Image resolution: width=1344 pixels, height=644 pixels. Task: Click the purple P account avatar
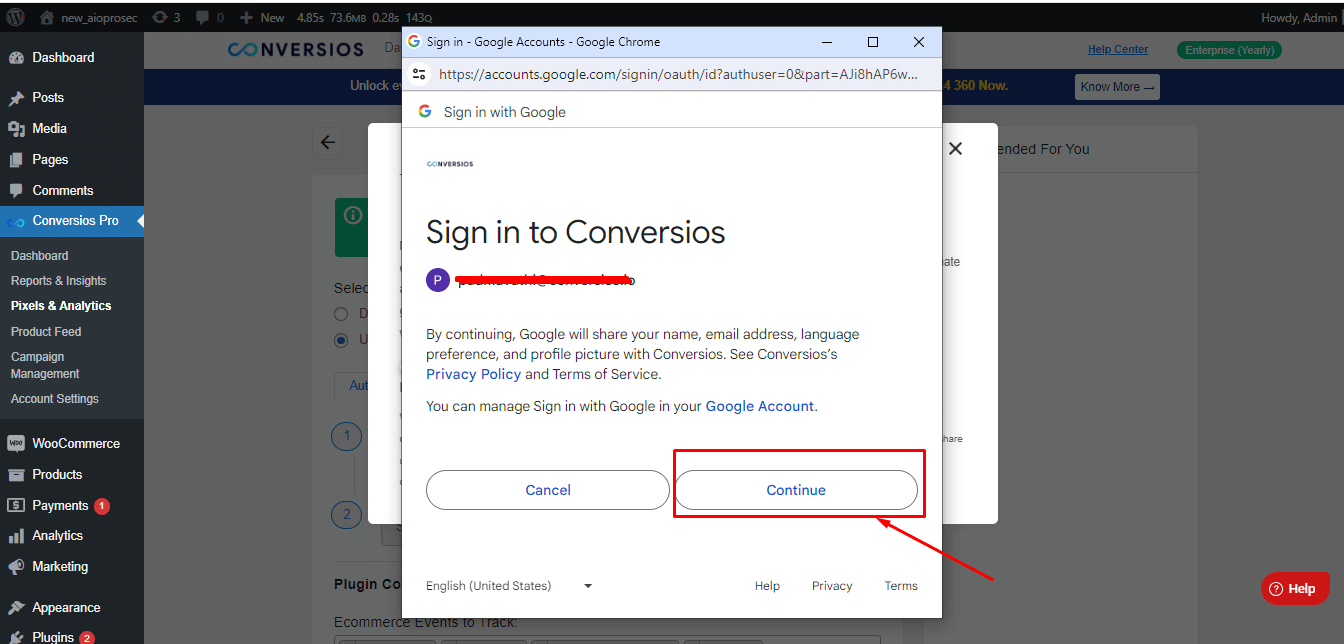pos(437,280)
